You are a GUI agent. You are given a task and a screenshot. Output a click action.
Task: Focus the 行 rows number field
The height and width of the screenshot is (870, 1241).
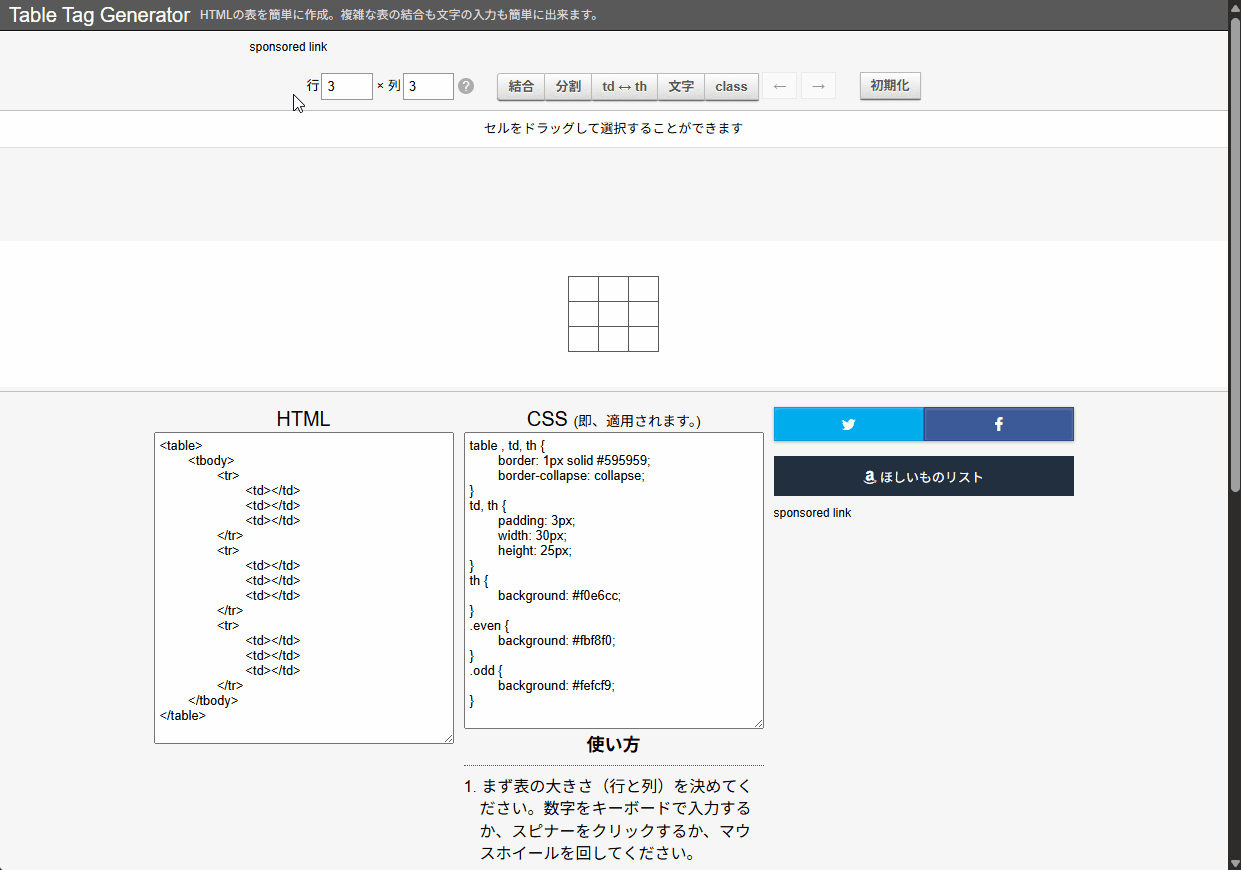[346, 86]
